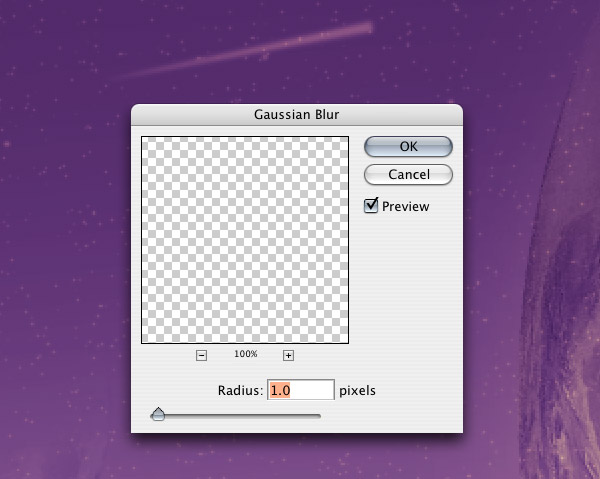Uncheck the Preview checkbox
The width and height of the screenshot is (600, 479).
point(370,206)
